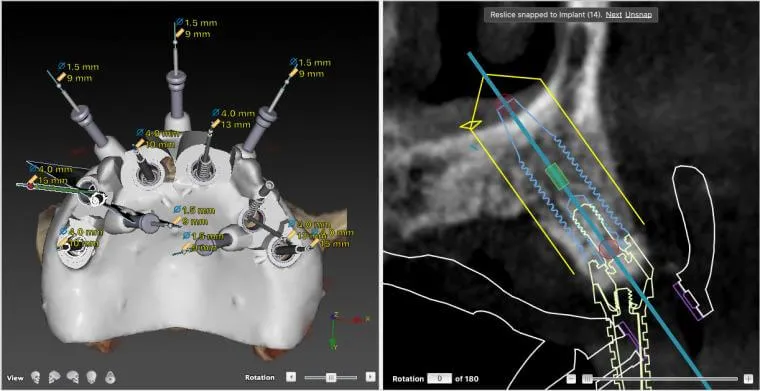760x391 pixels.
Task: Click the yellow triangular safety zone handle
Action: click(470, 125)
